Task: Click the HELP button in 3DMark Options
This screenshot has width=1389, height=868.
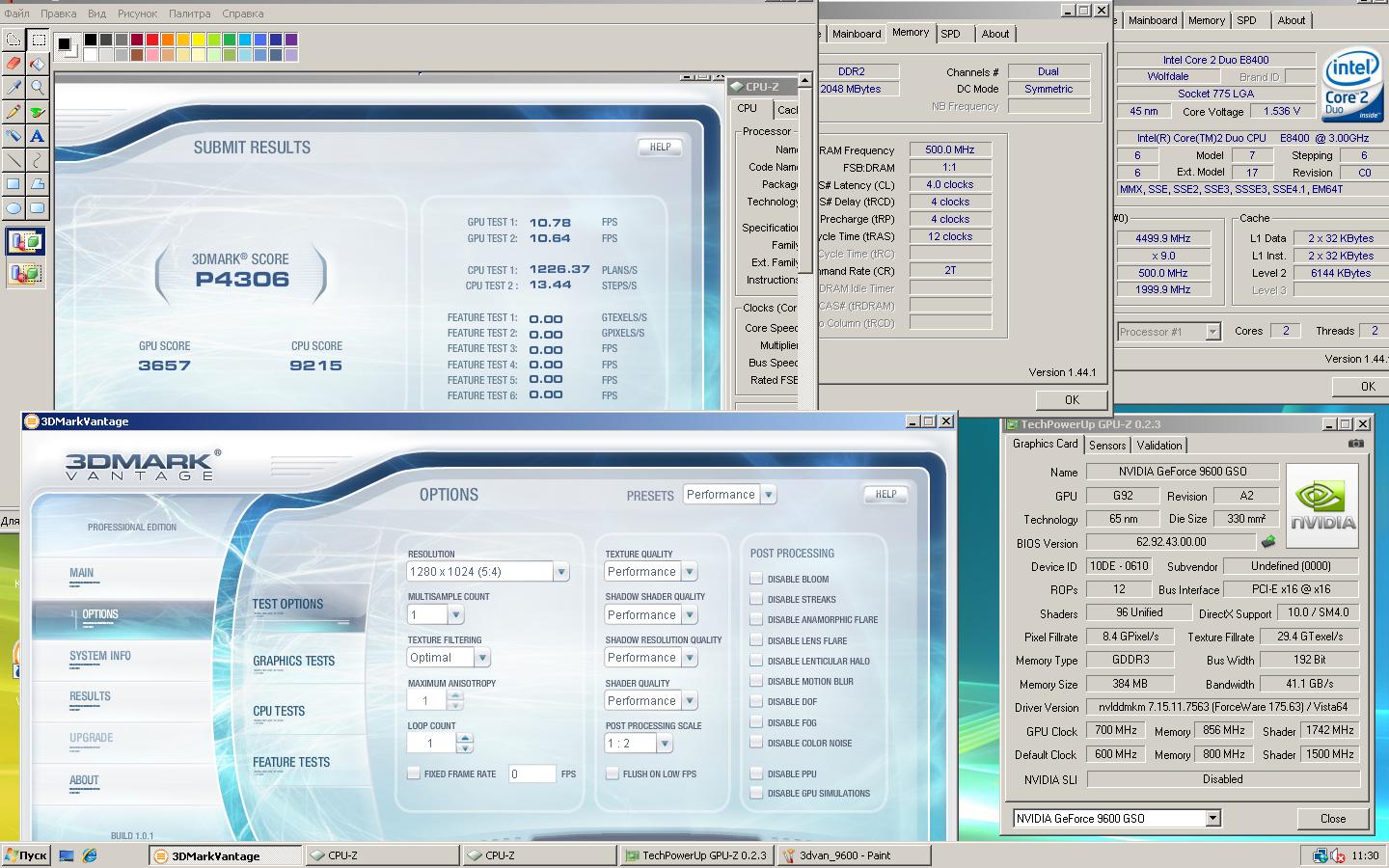Action: tap(886, 494)
